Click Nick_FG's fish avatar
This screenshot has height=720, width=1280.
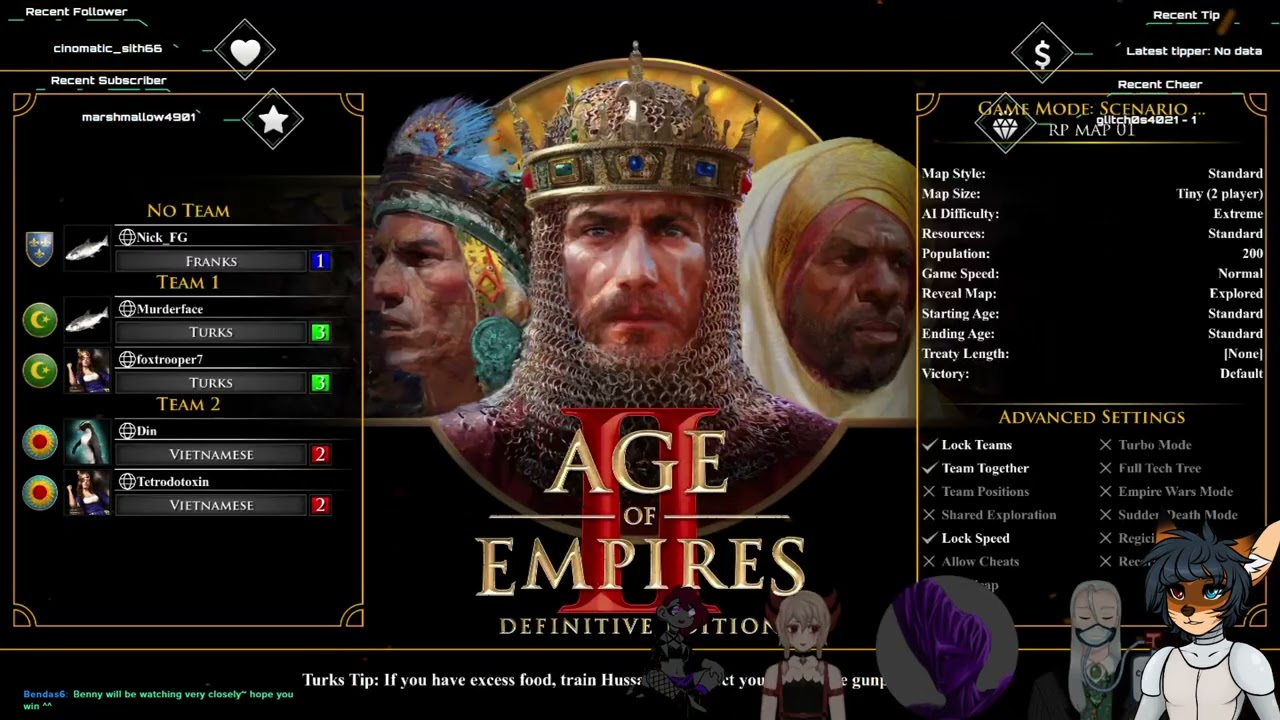[x=87, y=248]
